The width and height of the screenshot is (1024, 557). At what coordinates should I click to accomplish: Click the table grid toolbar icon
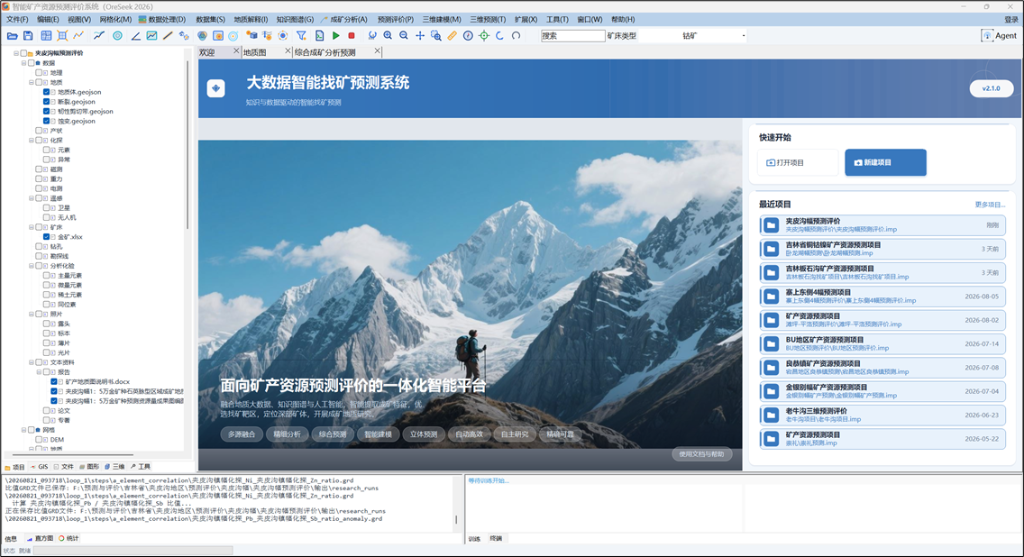(x=46, y=36)
